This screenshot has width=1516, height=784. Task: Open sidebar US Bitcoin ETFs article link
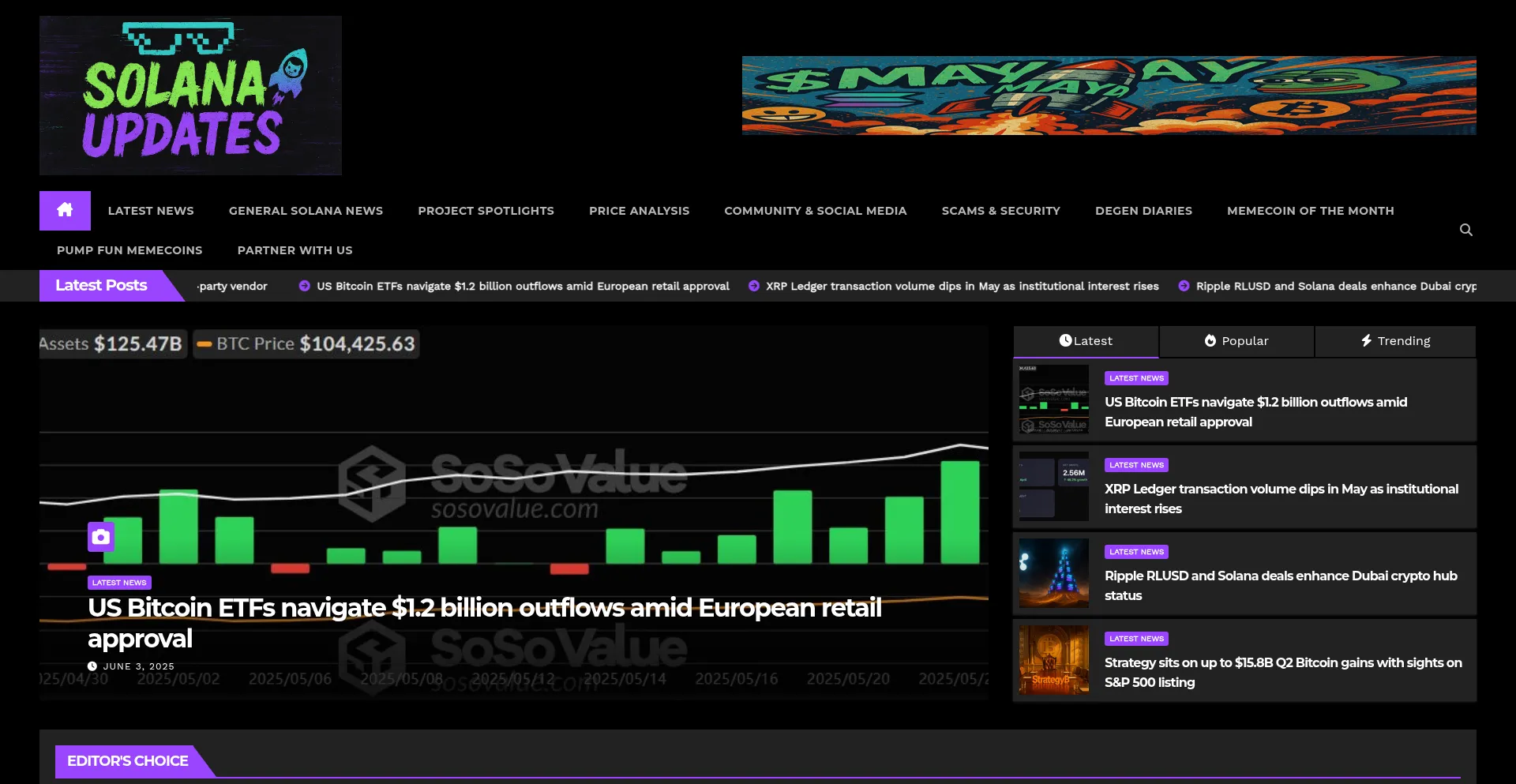[x=1255, y=411]
